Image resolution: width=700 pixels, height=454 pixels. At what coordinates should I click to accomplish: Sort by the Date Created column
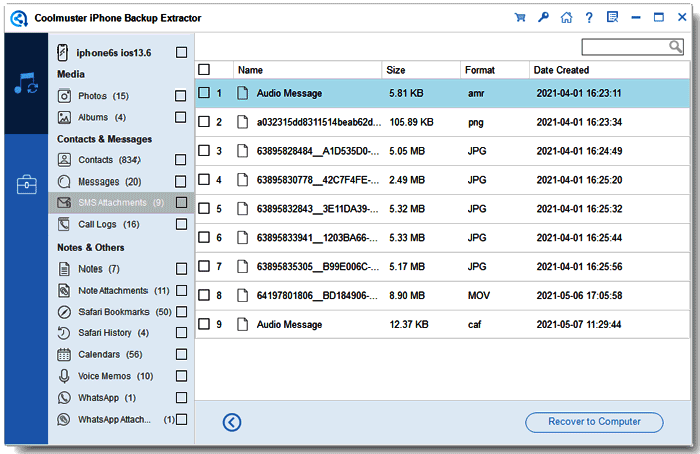coord(561,70)
